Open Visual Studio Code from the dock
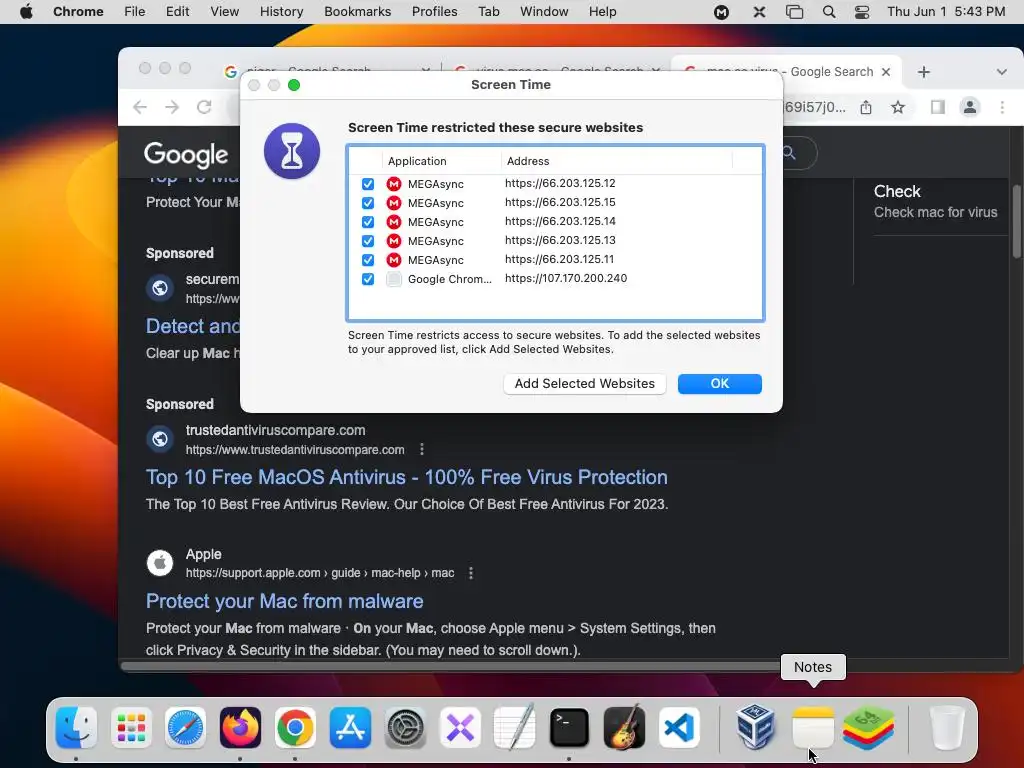The width and height of the screenshot is (1024, 768). (679, 728)
